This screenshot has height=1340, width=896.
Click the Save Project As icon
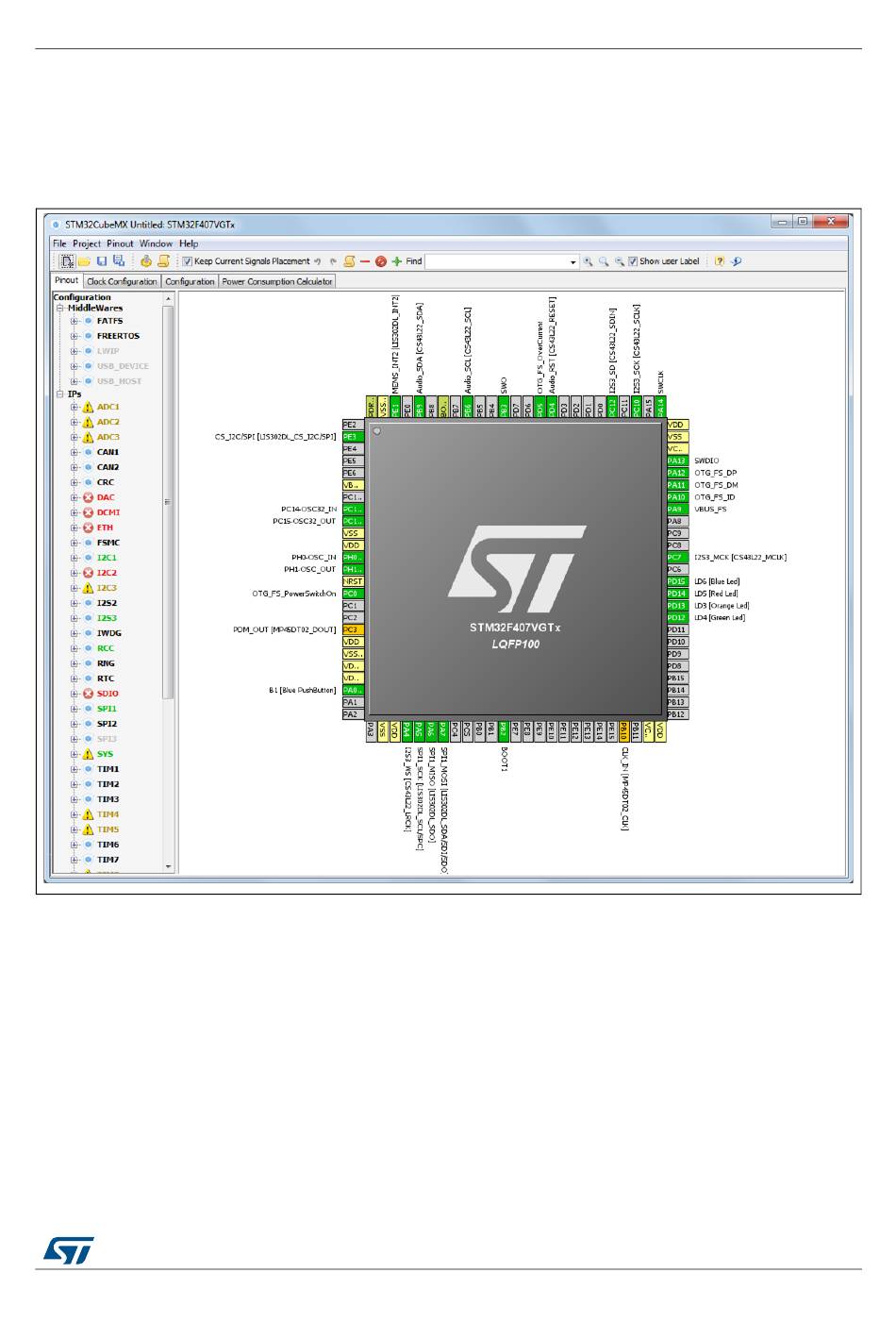point(119,260)
